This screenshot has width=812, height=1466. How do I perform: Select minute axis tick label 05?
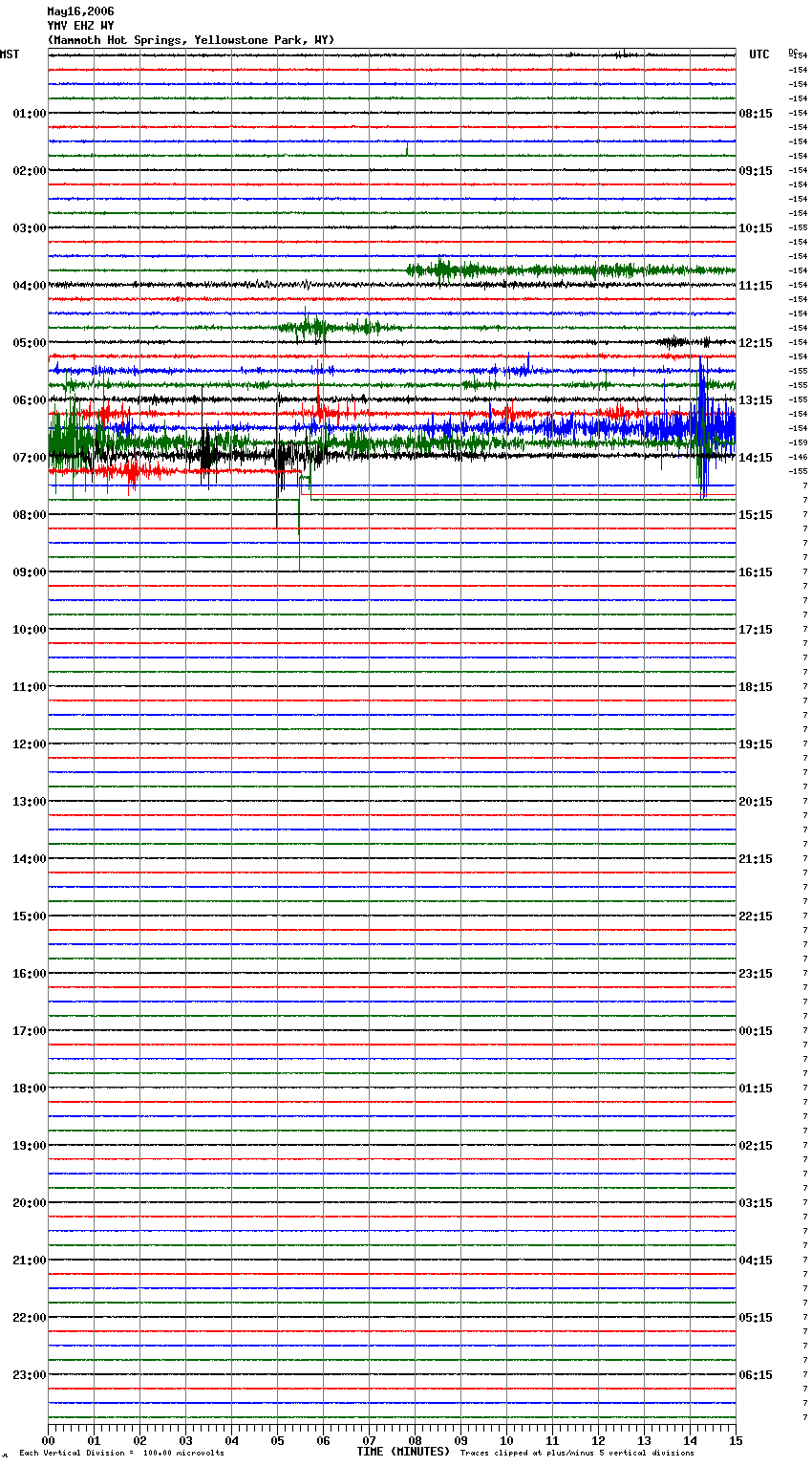pyautogui.click(x=277, y=1440)
